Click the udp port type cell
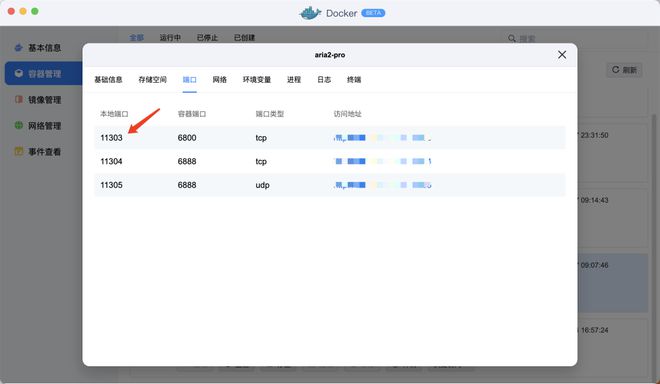The image size is (660, 384). tap(262, 185)
